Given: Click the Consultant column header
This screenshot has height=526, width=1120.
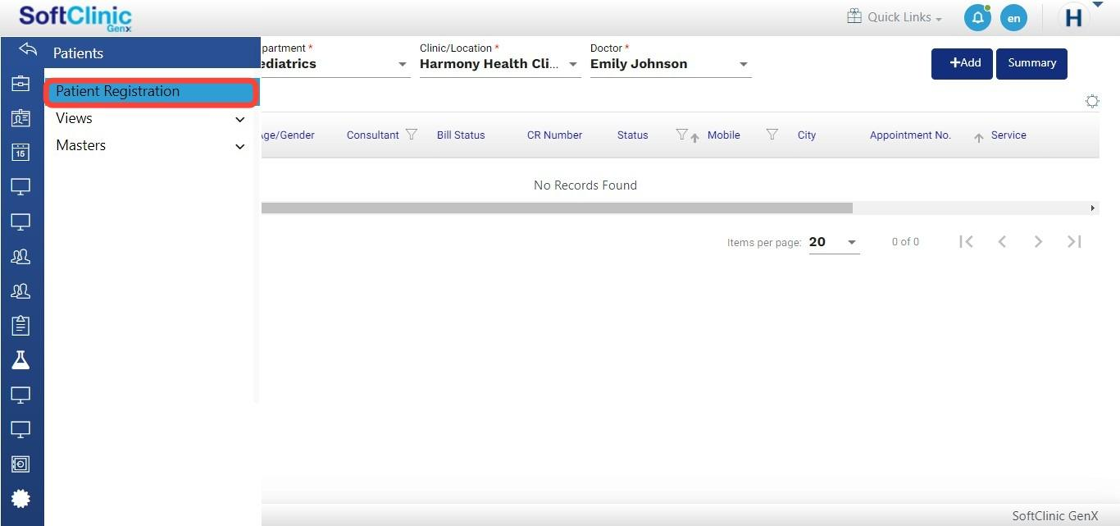Looking at the screenshot, I should (373, 135).
